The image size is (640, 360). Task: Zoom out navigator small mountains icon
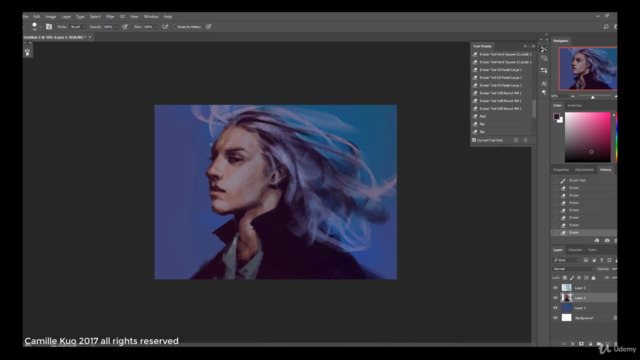pyautogui.click(x=573, y=96)
